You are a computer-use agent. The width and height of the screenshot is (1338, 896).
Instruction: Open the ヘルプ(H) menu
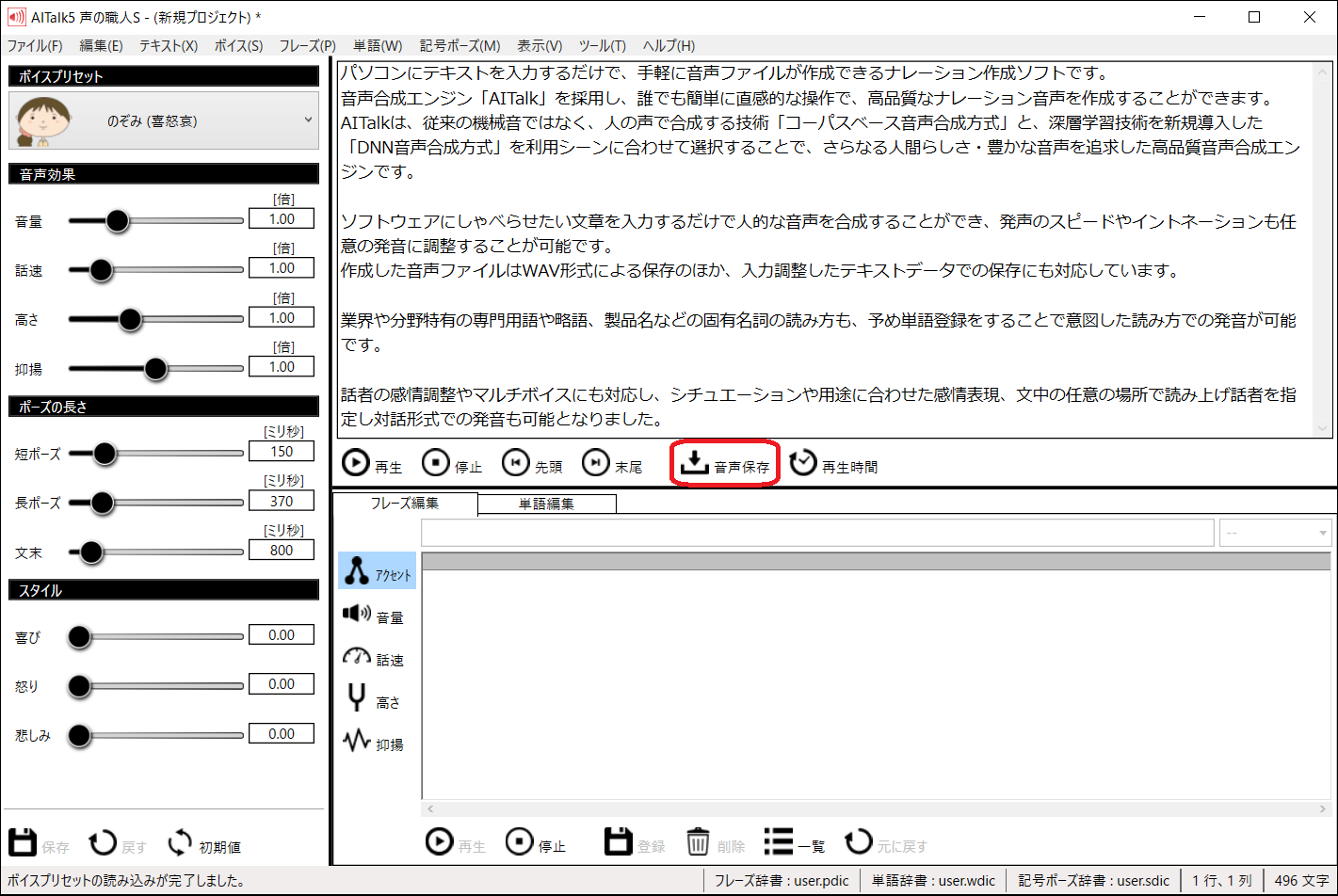(669, 45)
